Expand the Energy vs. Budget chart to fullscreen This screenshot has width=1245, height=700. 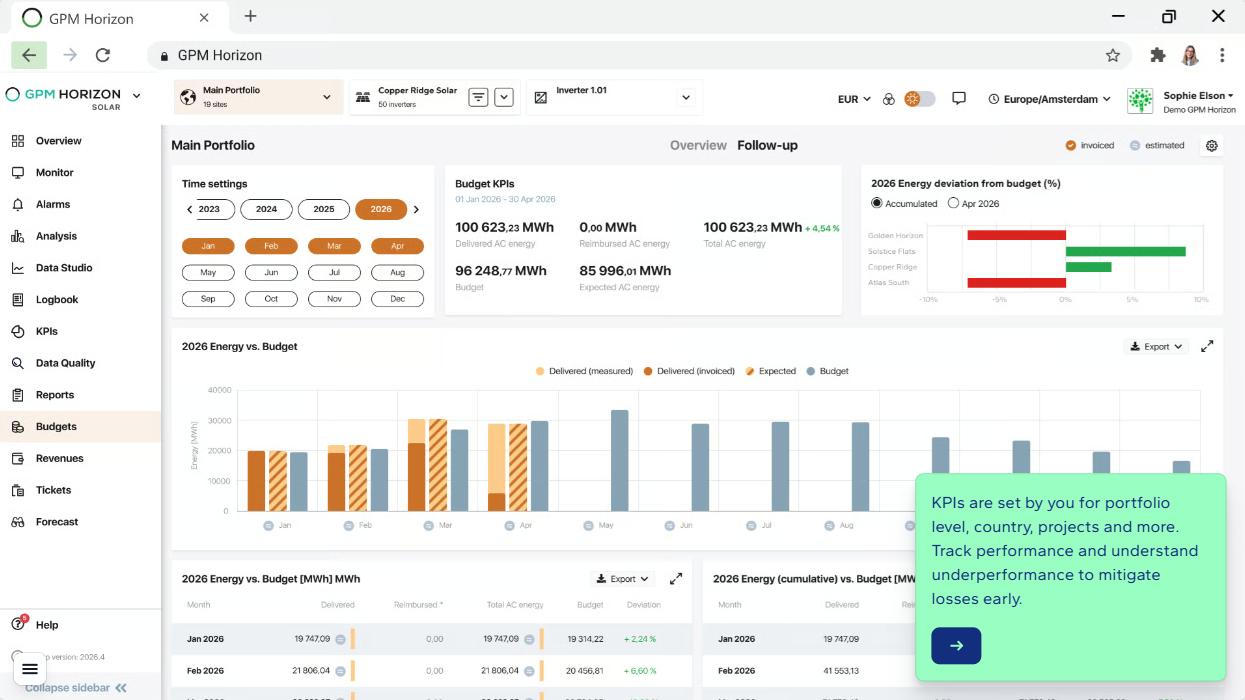click(x=1207, y=346)
